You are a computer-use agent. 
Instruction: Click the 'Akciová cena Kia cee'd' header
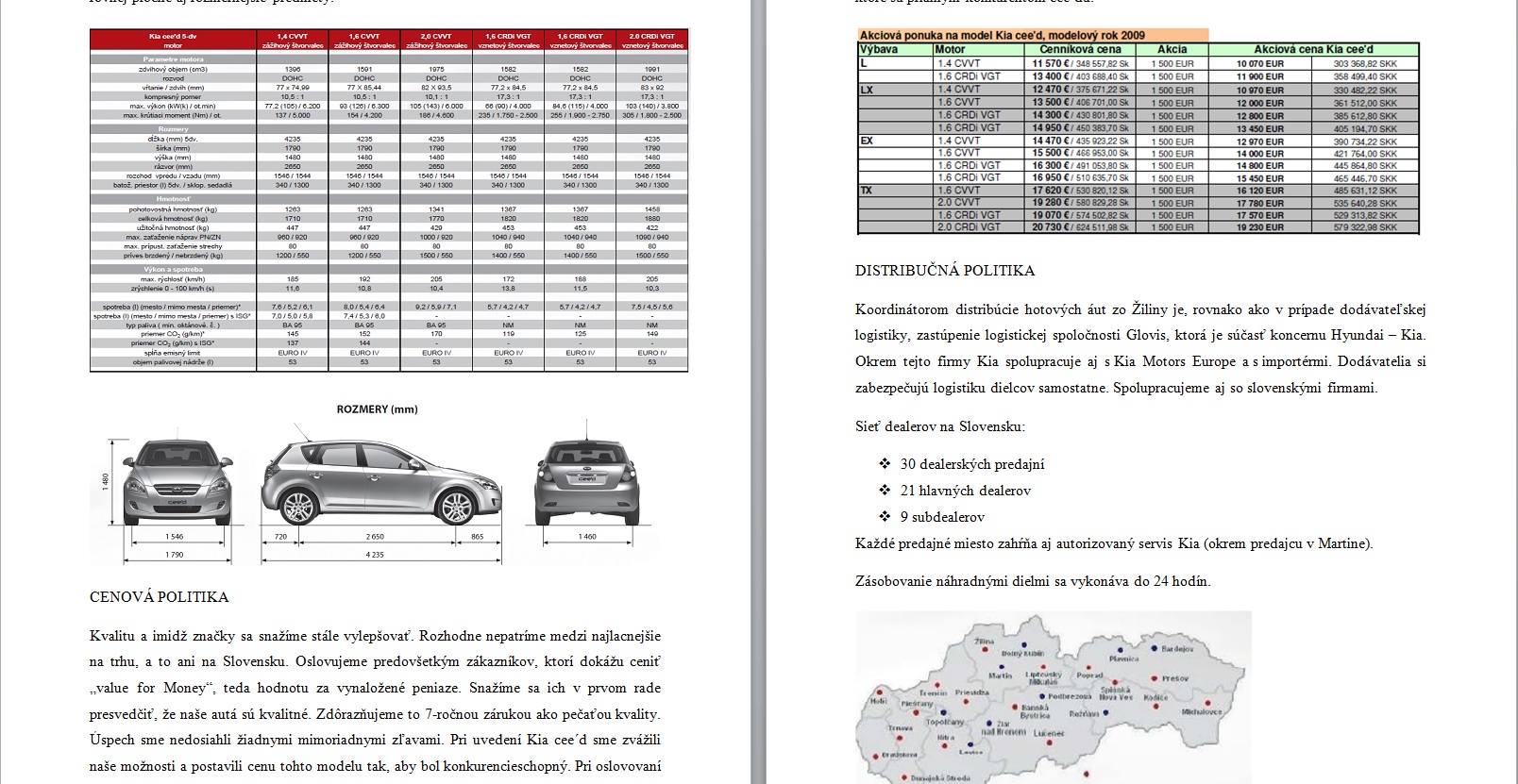1313,49
